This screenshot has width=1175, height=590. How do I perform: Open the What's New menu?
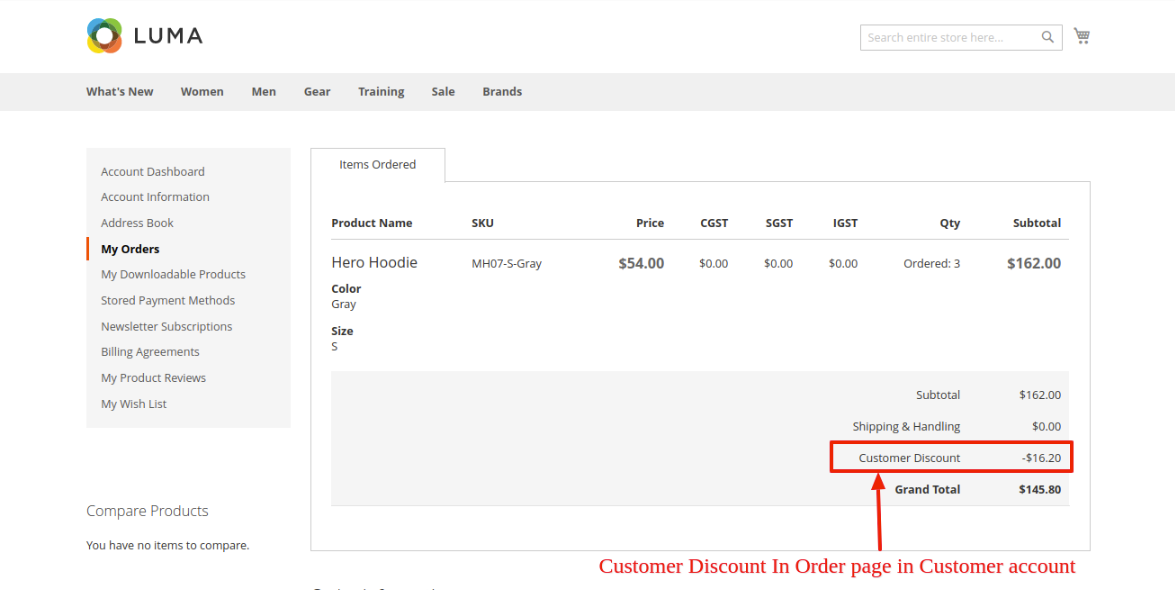point(120,92)
